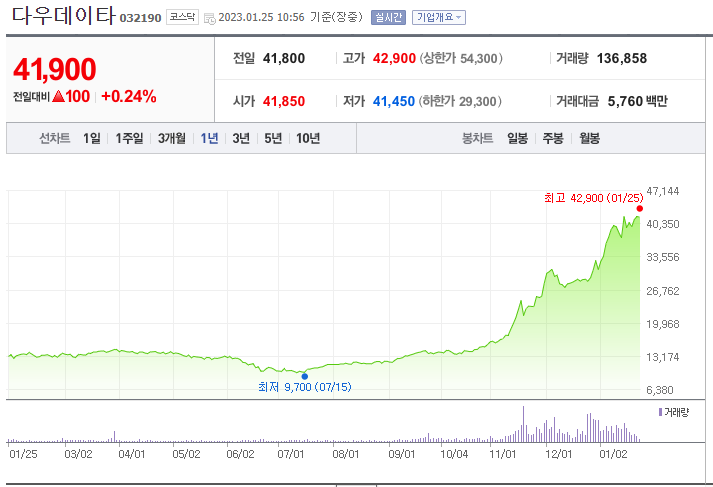Click the red up-triangle change icon
The image size is (713, 487).
[58, 96]
